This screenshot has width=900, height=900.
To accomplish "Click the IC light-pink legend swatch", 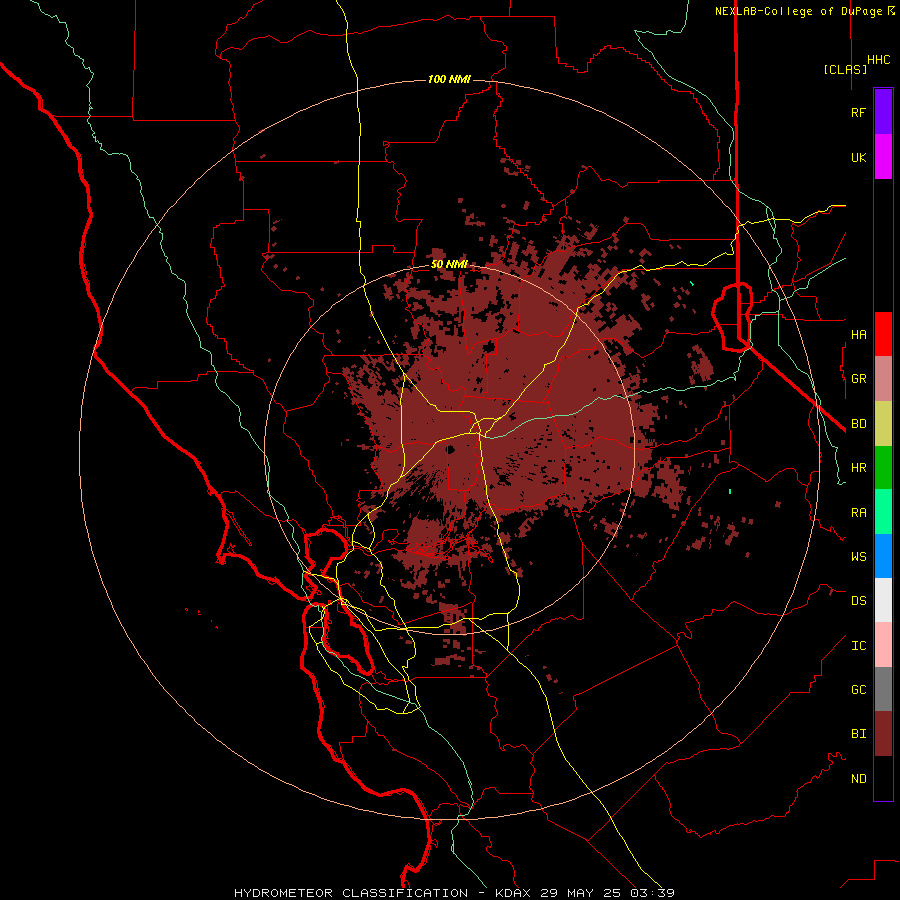I will (x=883, y=645).
